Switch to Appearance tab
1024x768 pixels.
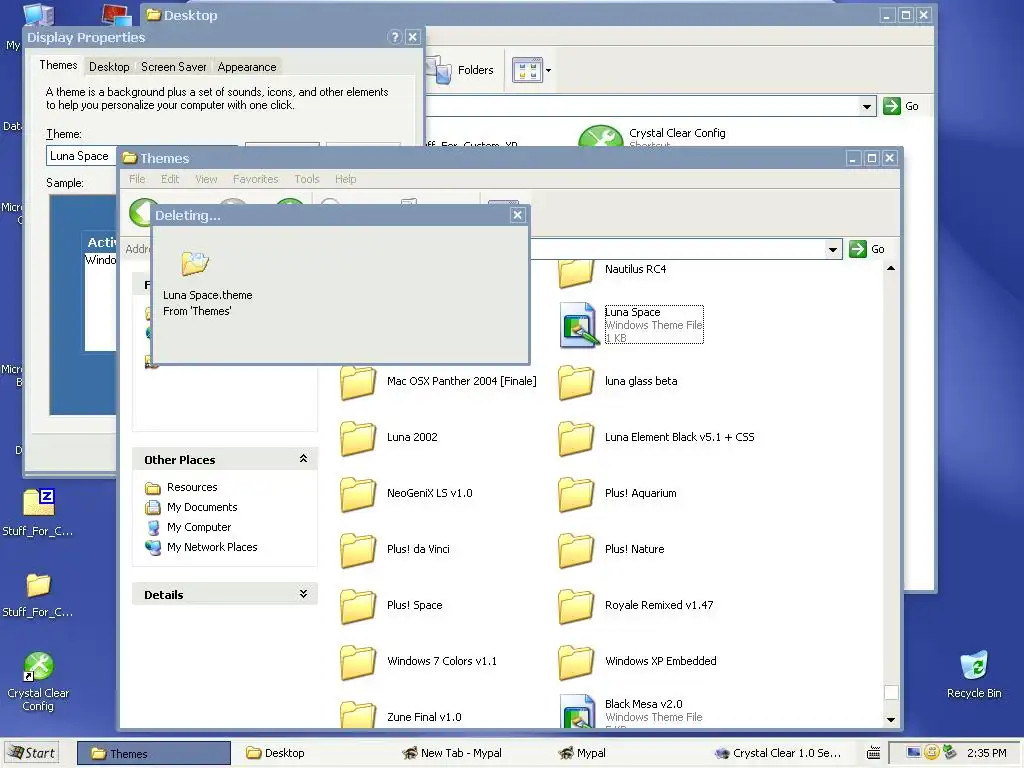click(247, 67)
